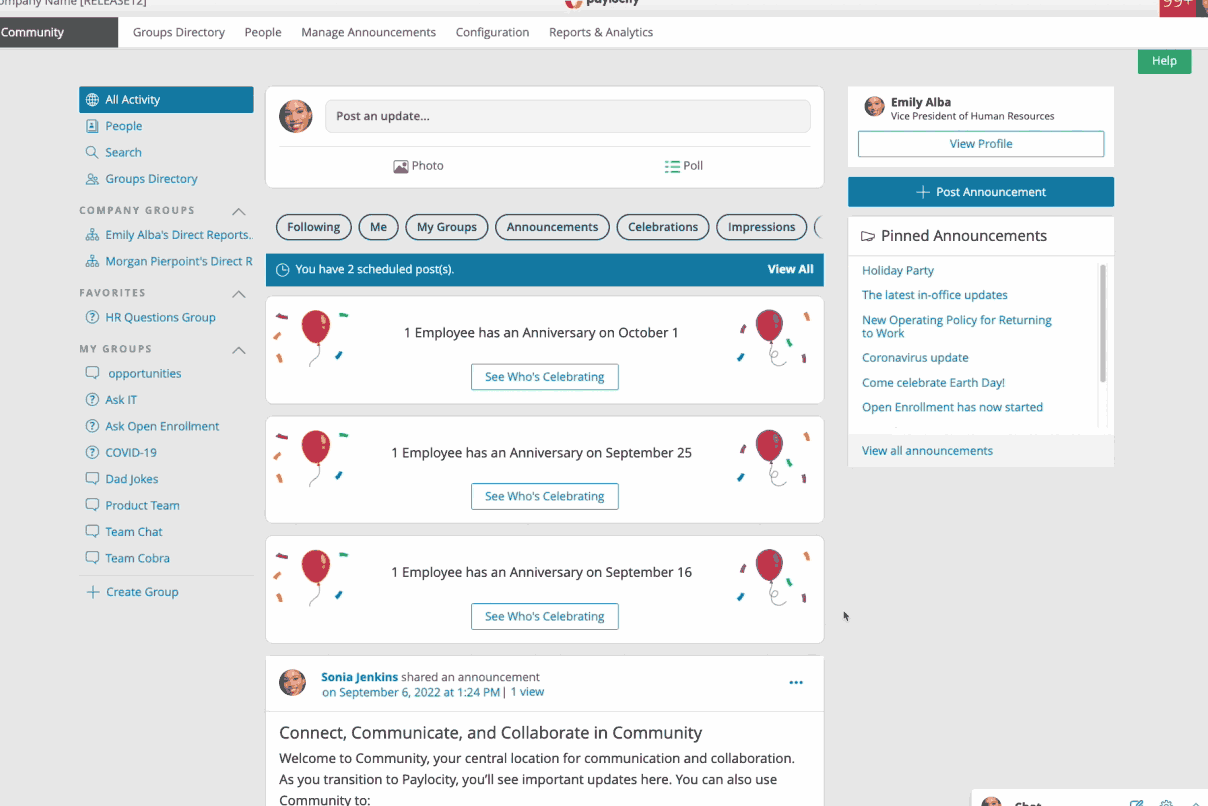Screen dimensions: 1208x806
Task: Open Come celebrate Earth Day! announcement
Action: point(933,383)
